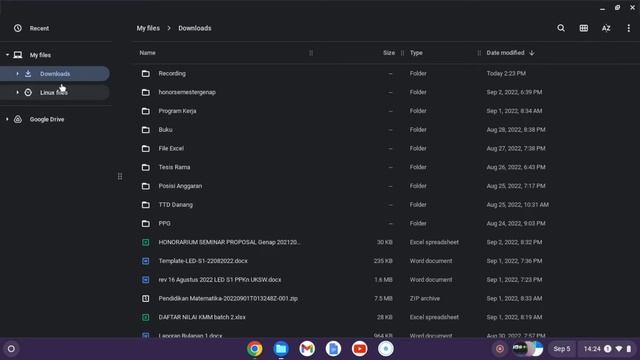Select the Template-LED-S1 Word document icon
The height and width of the screenshot is (360, 640).
[x=146, y=261]
